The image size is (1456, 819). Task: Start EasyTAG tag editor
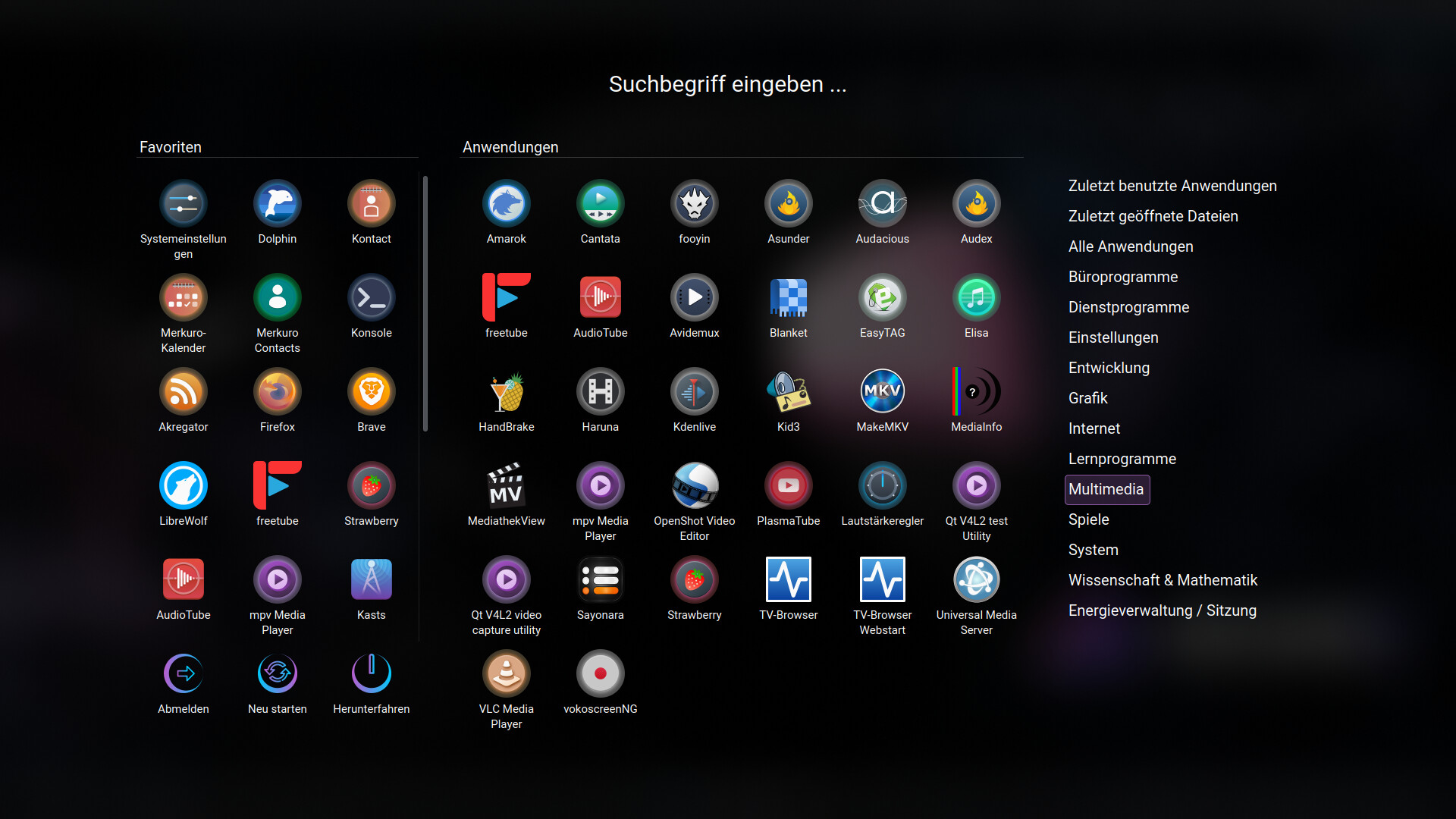[883, 307]
